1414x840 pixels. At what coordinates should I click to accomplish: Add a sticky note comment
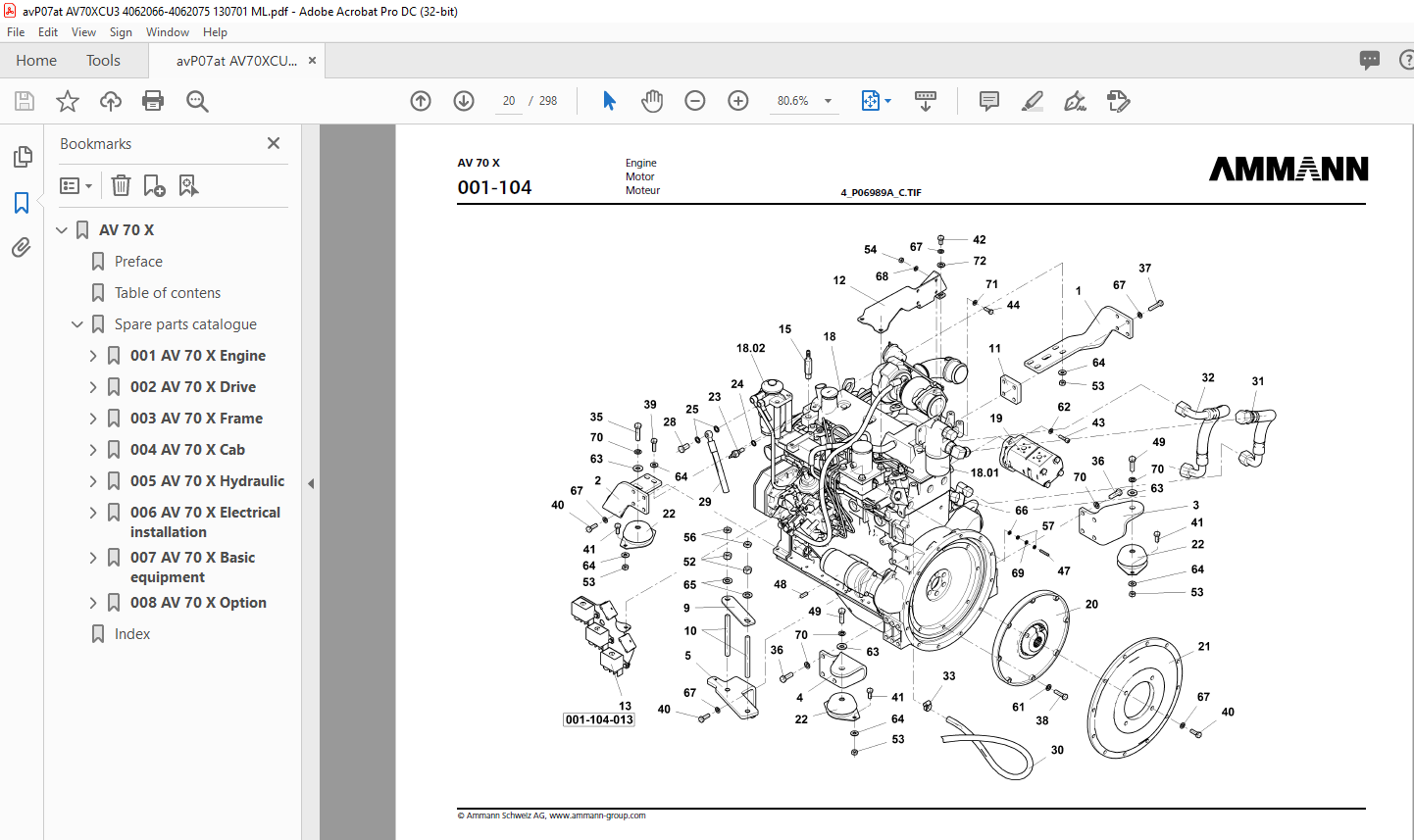(989, 101)
